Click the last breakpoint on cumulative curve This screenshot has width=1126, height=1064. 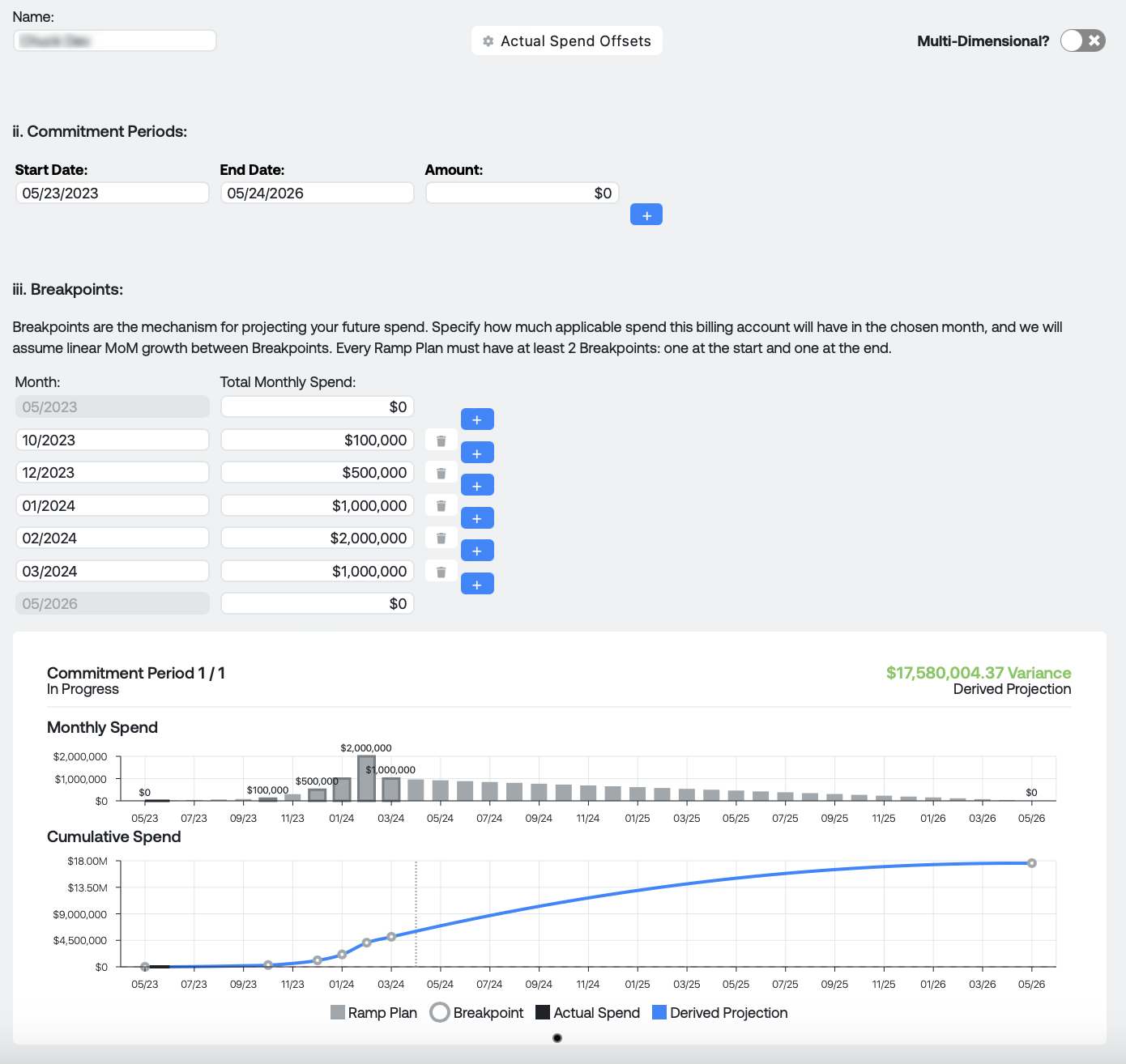tap(1031, 863)
